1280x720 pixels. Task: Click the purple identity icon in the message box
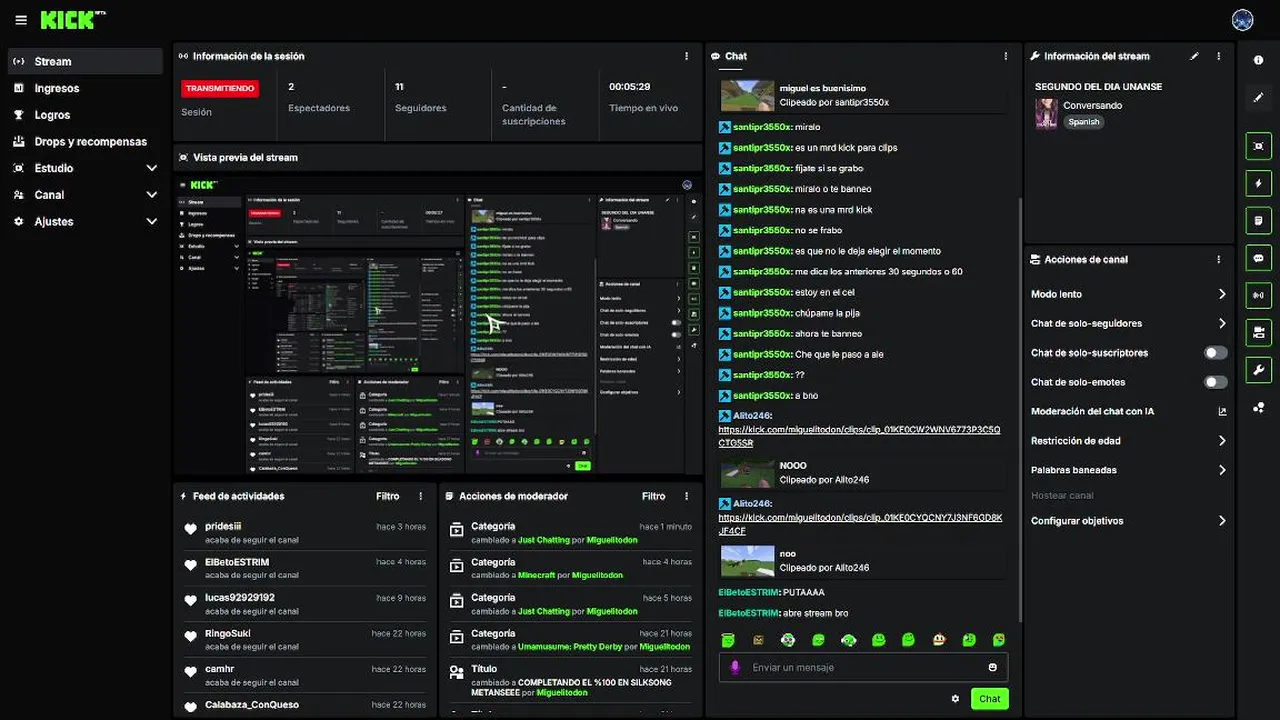[x=735, y=667]
